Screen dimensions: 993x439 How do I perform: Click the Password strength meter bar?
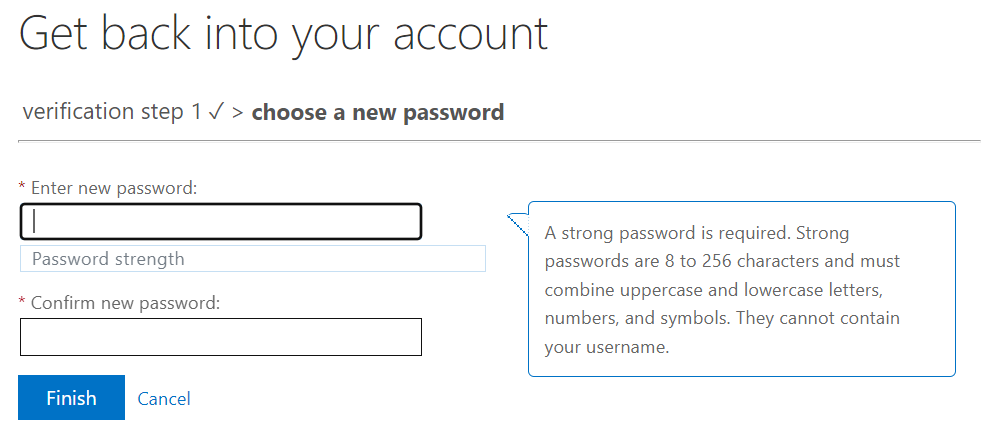tap(253, 258)
